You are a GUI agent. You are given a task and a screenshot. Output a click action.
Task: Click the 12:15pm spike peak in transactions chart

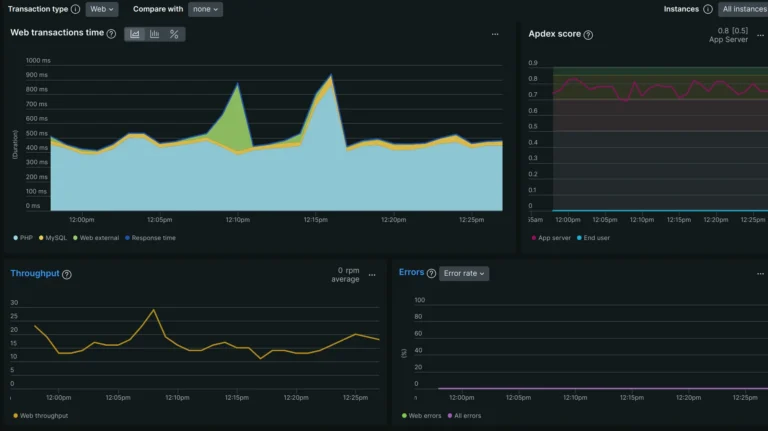click(331, 75)
